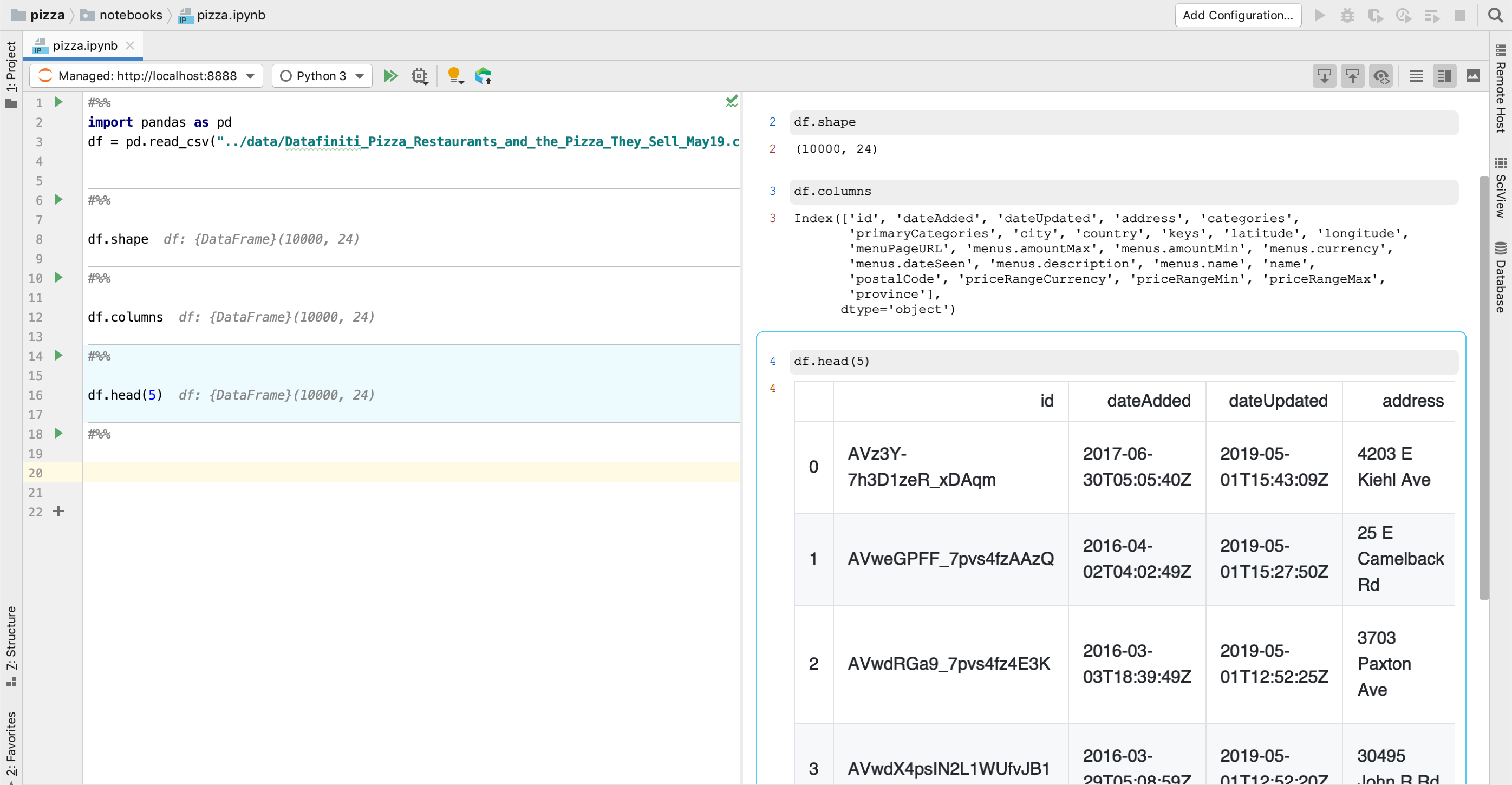Open the Add Configuration menu
Image resolution: width=1512 pixels, height=785 pixels.
1238,15
